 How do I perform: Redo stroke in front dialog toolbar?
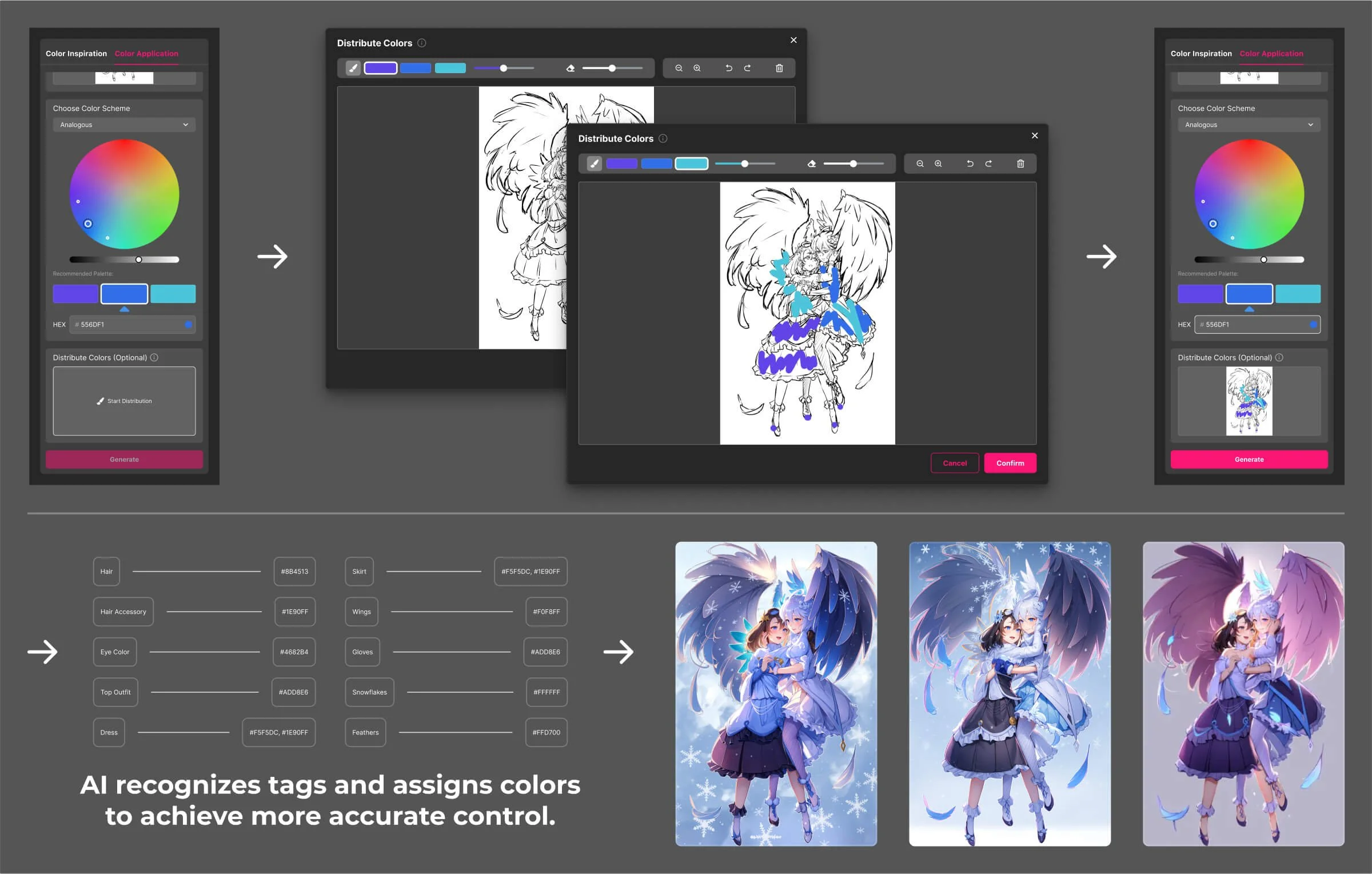pyautogui.click(x=988, y=164)
